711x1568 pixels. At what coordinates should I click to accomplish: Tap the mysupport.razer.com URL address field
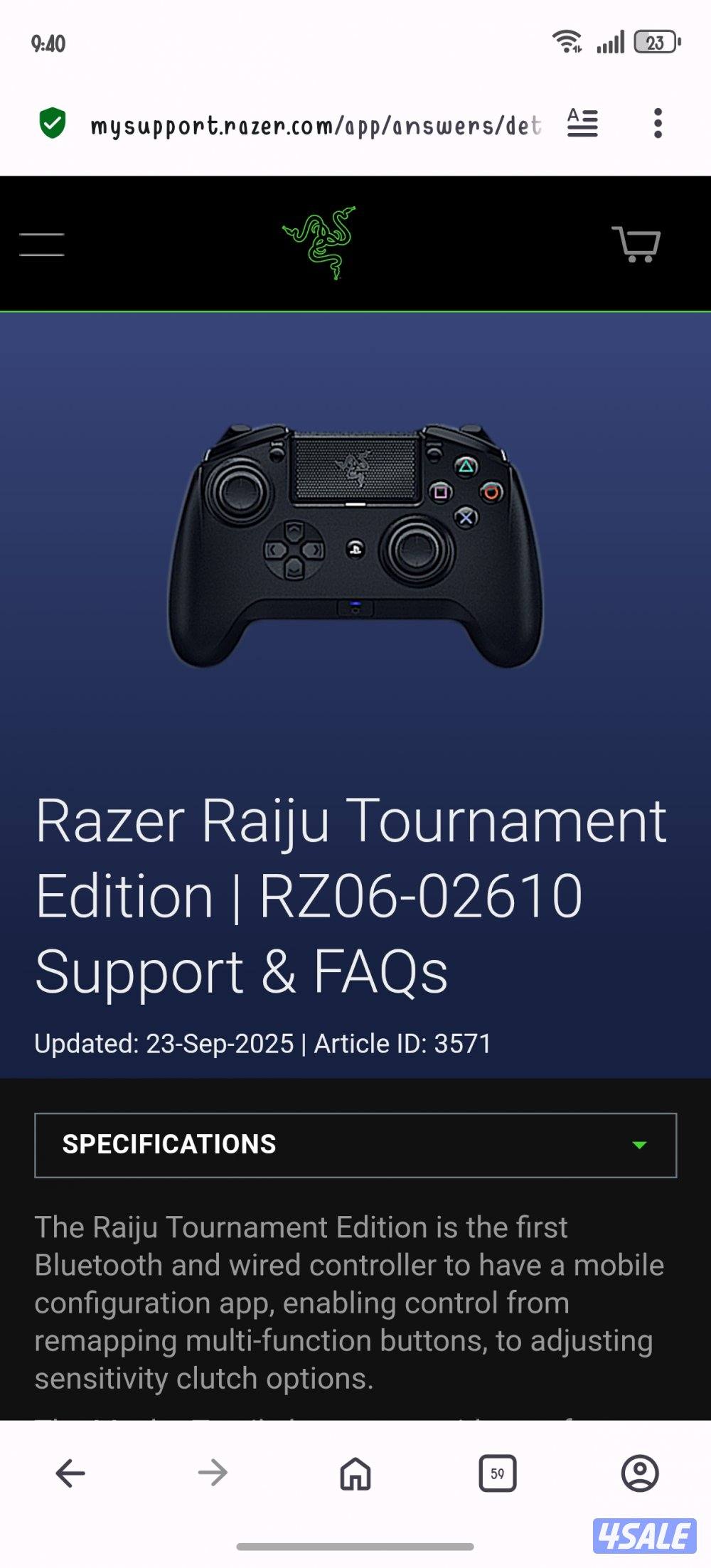(x=316, y=125)
